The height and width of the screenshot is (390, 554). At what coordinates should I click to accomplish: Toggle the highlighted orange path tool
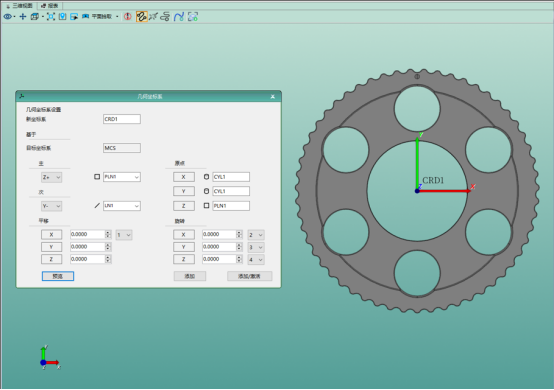(141, 17)
